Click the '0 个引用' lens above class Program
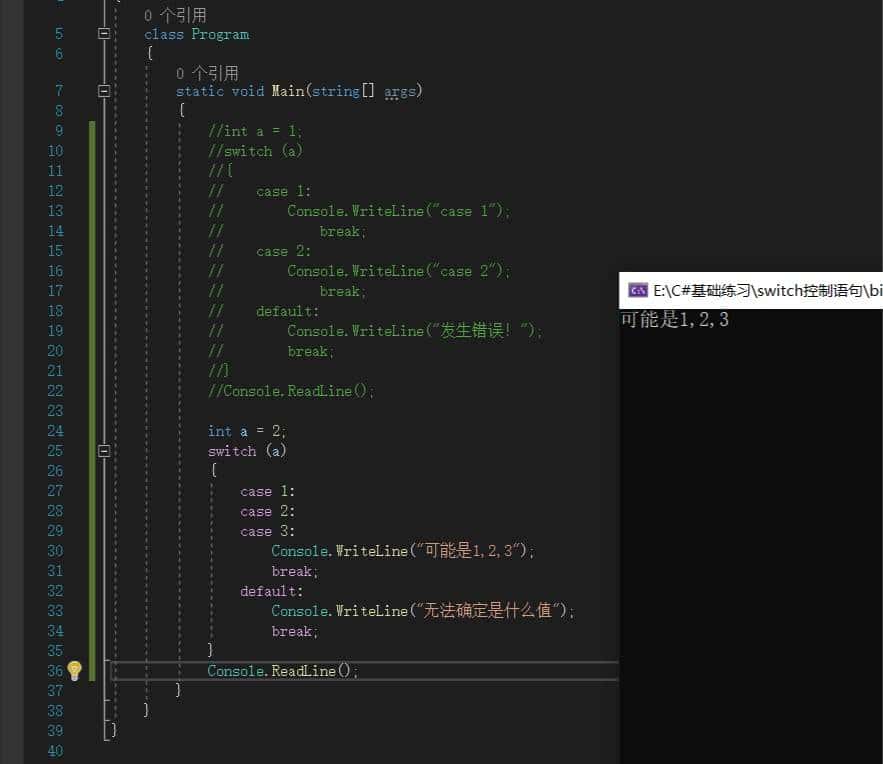883x764 pixels. coord(175,15)
